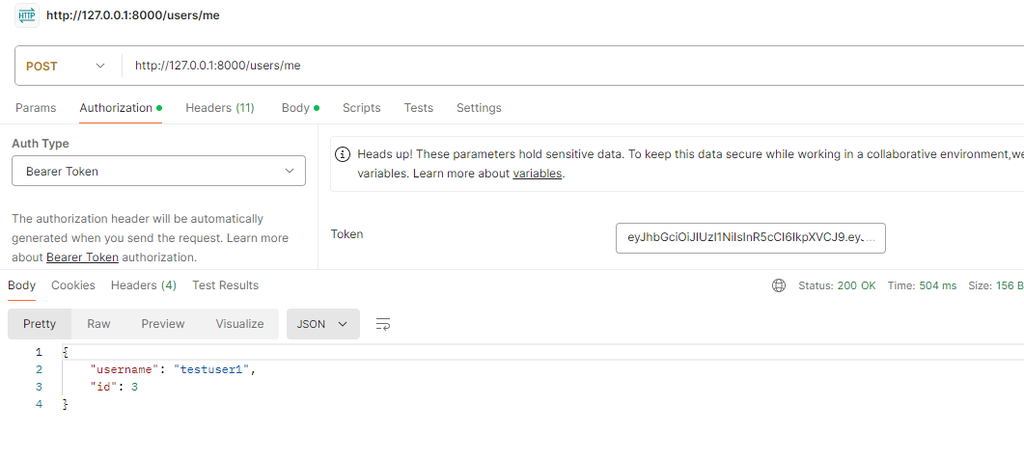Click the wrap lines icon in response toolbar

(x=383, y=324)
